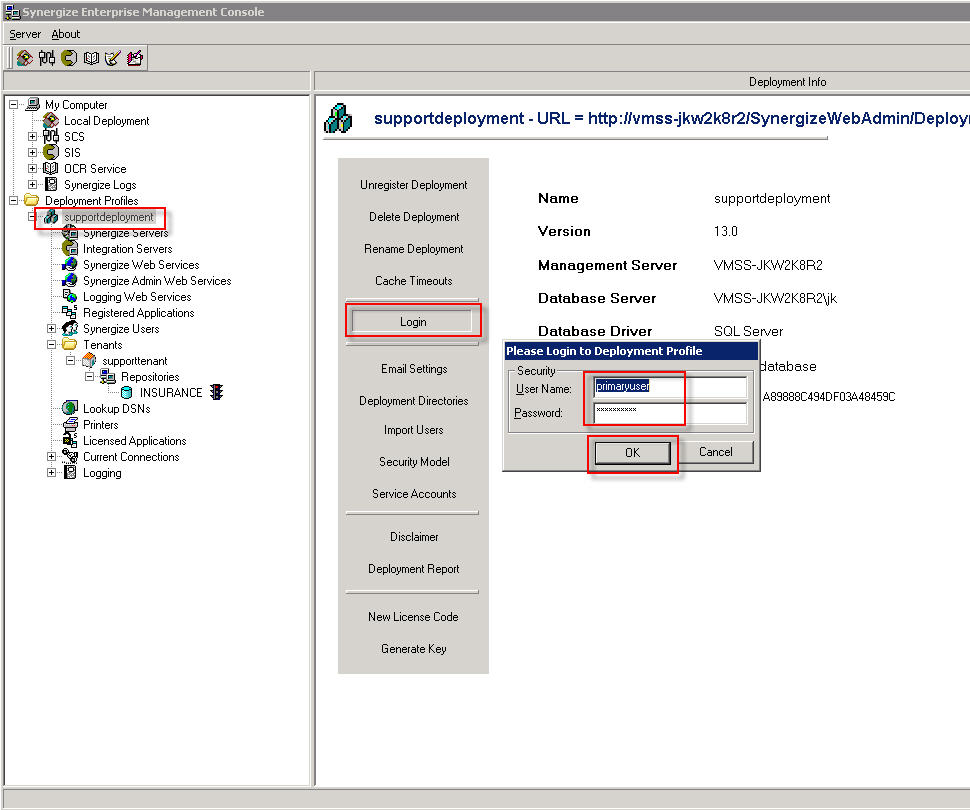Image resolution: width=970 pixels, height=810 pixels.
Task: Open the Deployment Report
Action: (x=413, y=569)
